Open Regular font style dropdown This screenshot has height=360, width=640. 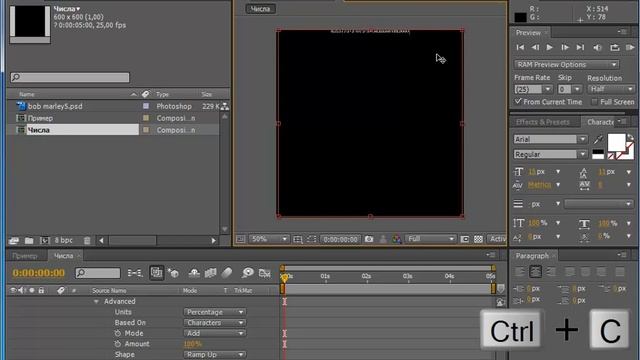click(x=582, y=154)
